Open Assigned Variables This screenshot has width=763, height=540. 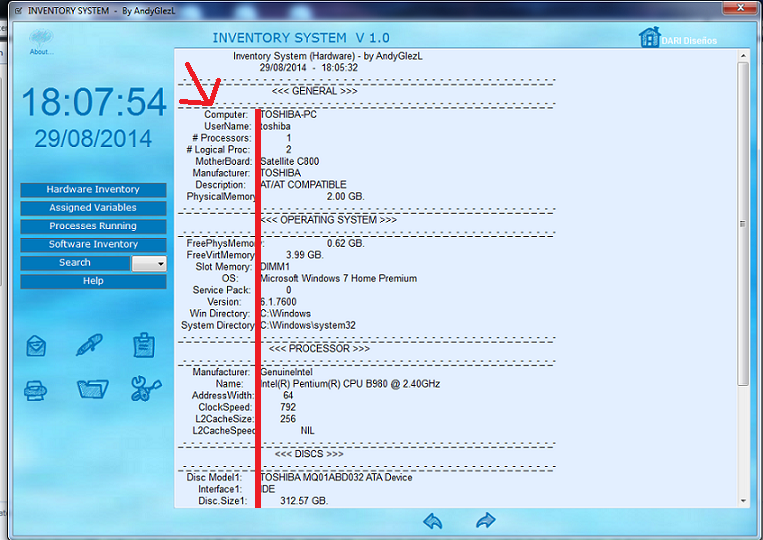[93, 208]
